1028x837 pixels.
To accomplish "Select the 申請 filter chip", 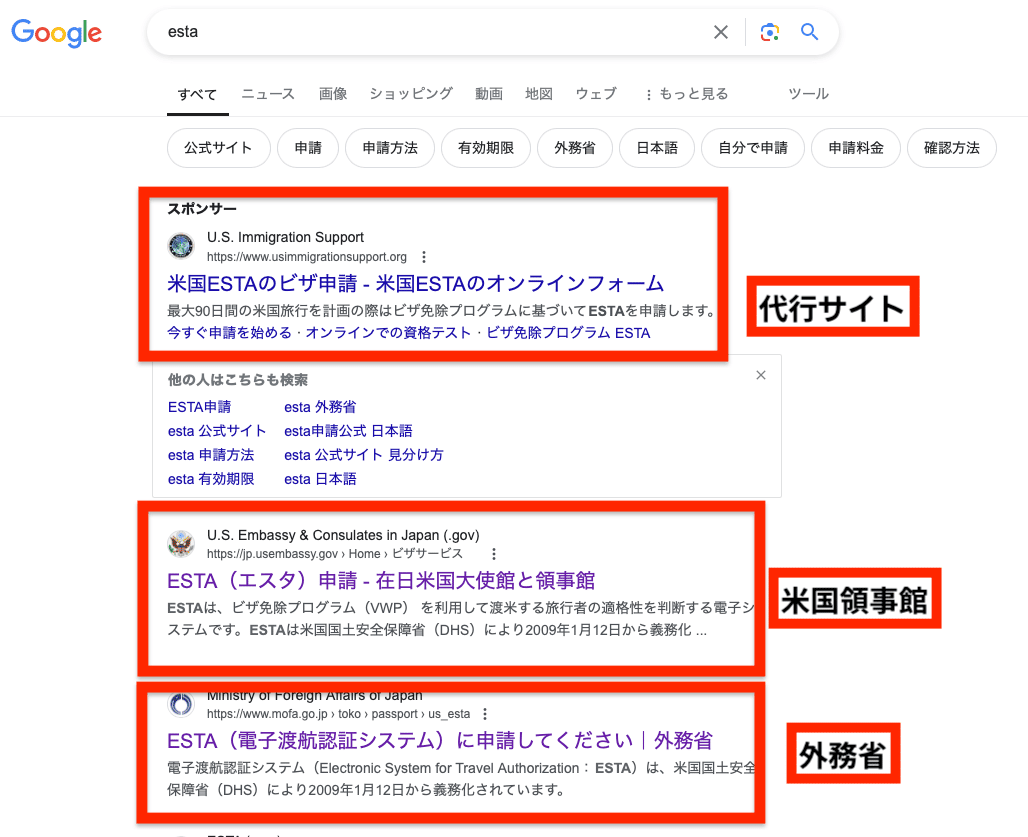I will pyautogui.click(x=308, y=148).
